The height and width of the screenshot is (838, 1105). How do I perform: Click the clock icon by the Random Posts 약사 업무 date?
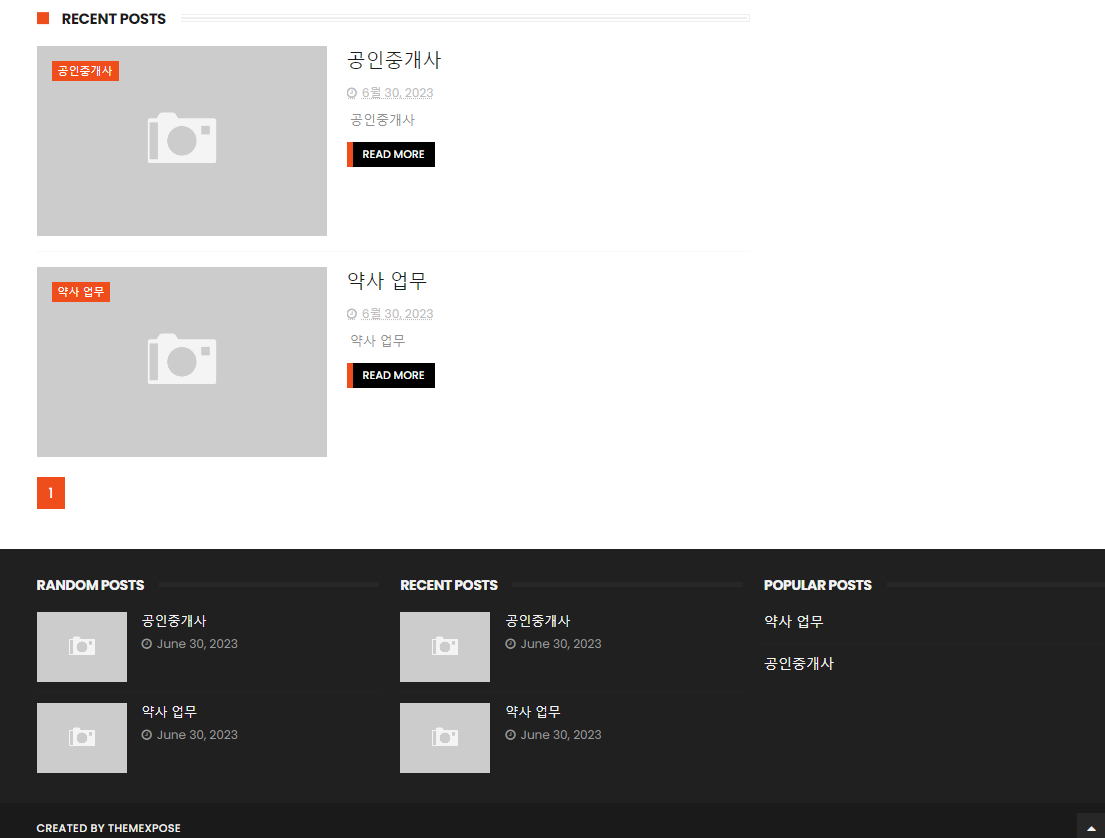[x=147, y=734]
